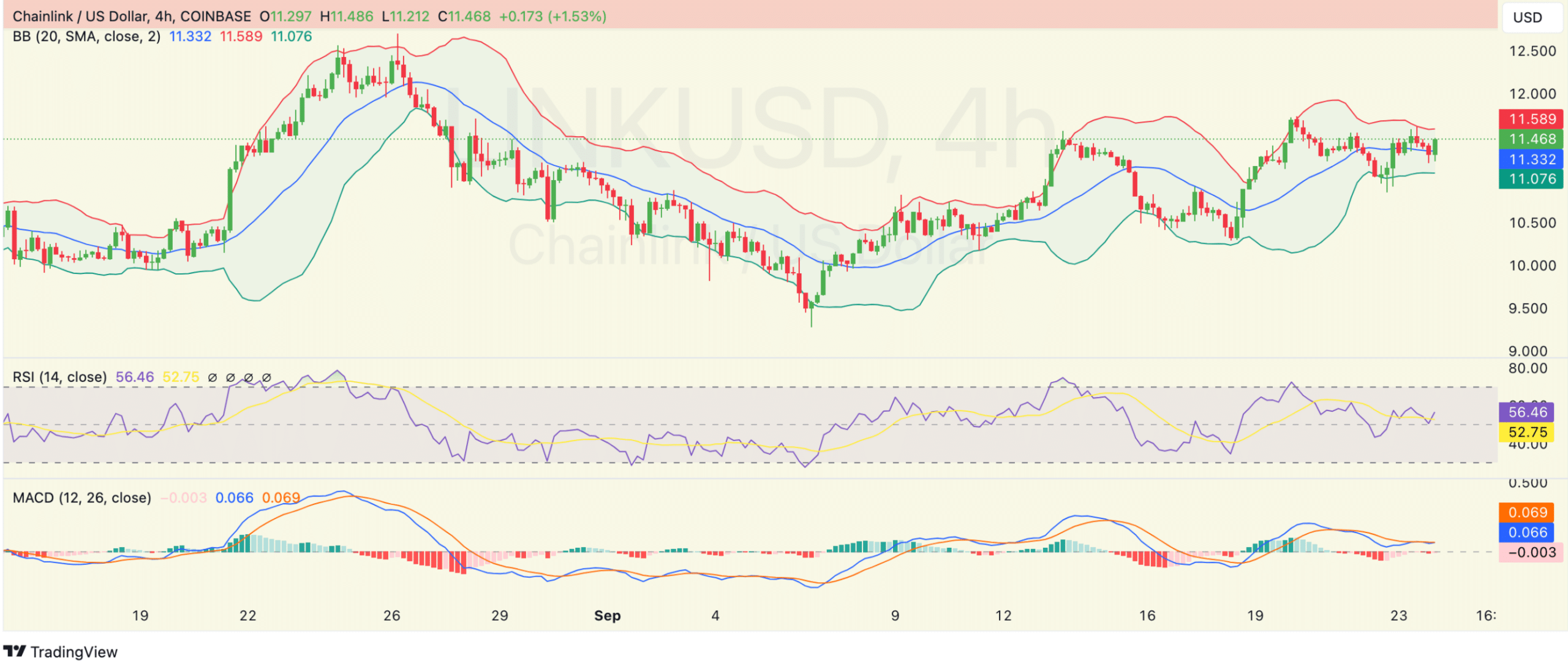Screen dimensions: 1568x663
Task: Click the +0.173 (+1.53%) change value
Action: click(x=552, y=17)
